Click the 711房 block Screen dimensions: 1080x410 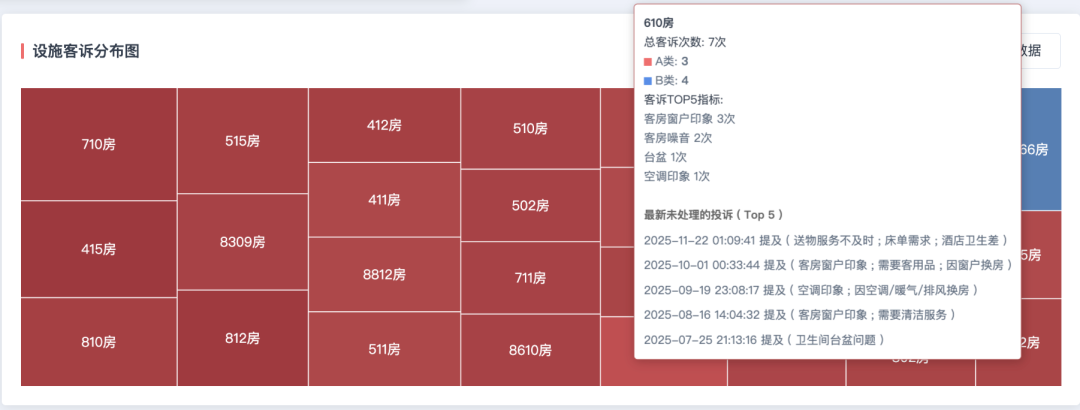pos(530,278)
